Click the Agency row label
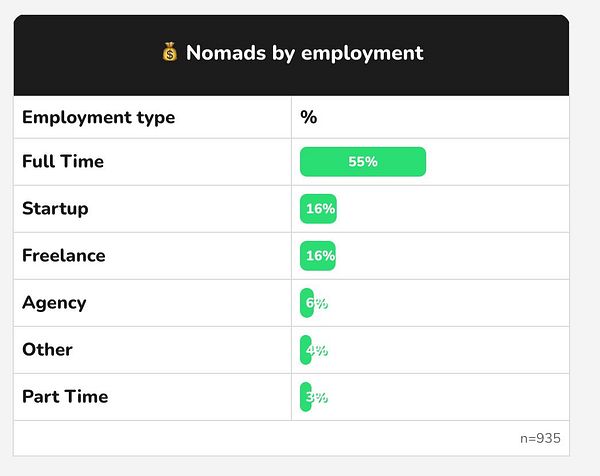Image resolution: width=600 pixels, height=476 pixels. 54,303
